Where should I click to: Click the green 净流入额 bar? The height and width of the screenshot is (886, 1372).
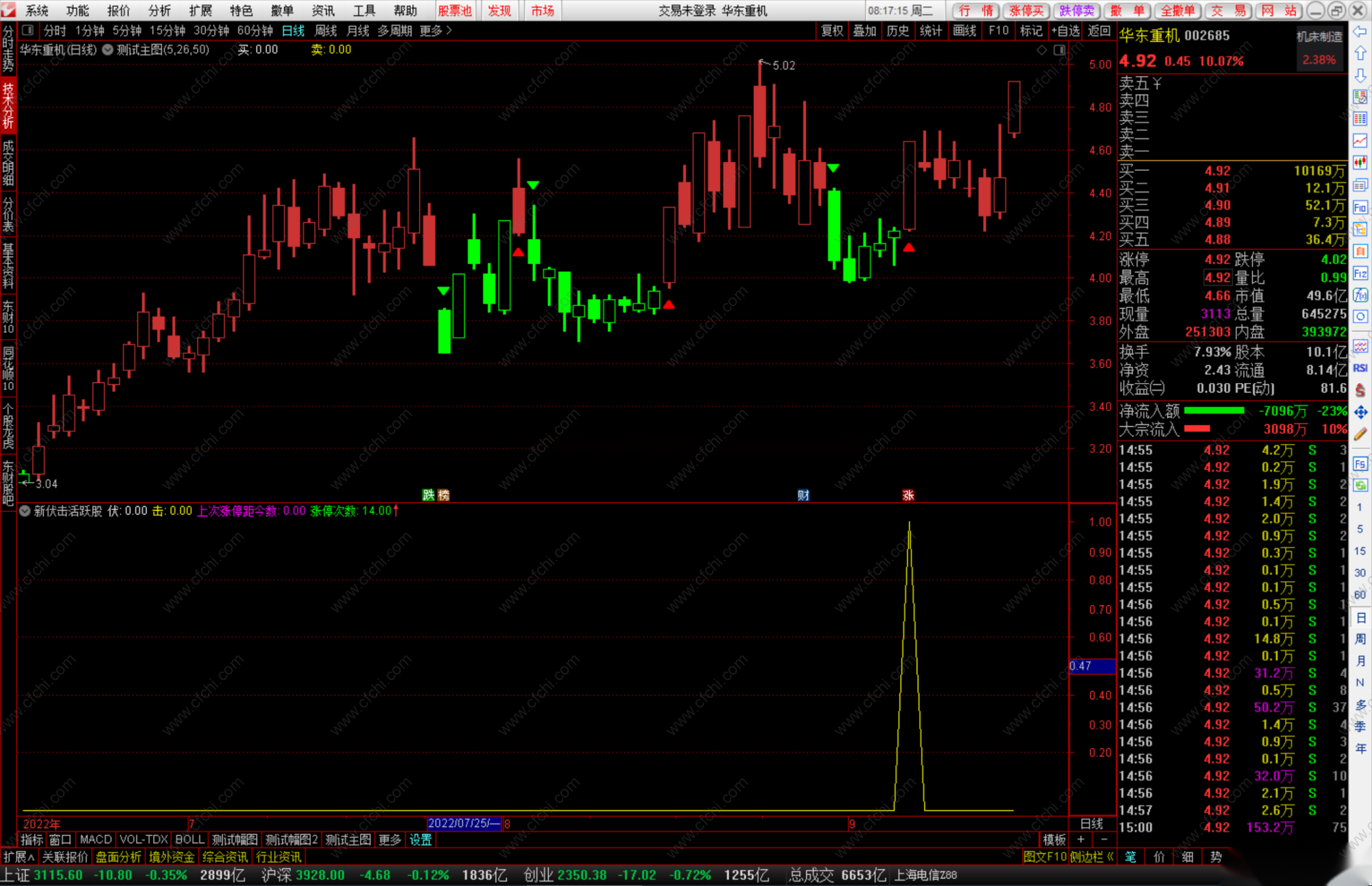coord(1214,411)
